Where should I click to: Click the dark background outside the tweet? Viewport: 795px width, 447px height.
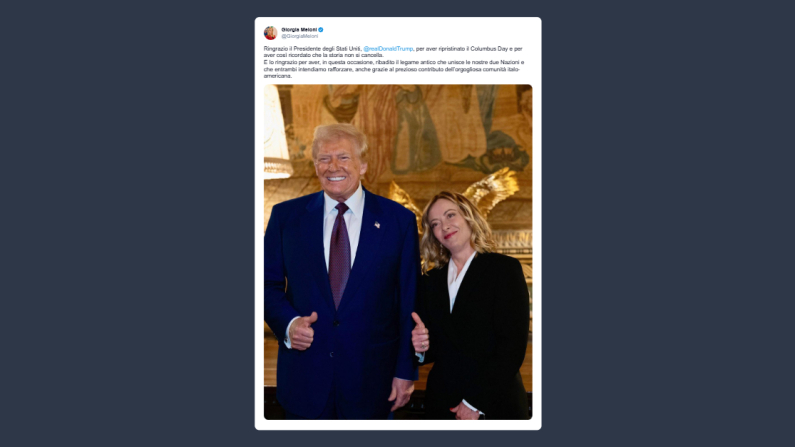(x=127, y=223)
